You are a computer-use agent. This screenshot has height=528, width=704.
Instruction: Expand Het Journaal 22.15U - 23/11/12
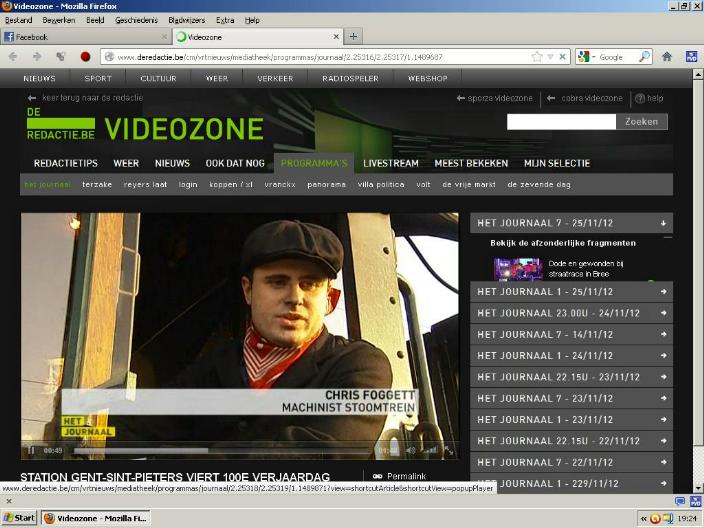click(x=571, y=377)
